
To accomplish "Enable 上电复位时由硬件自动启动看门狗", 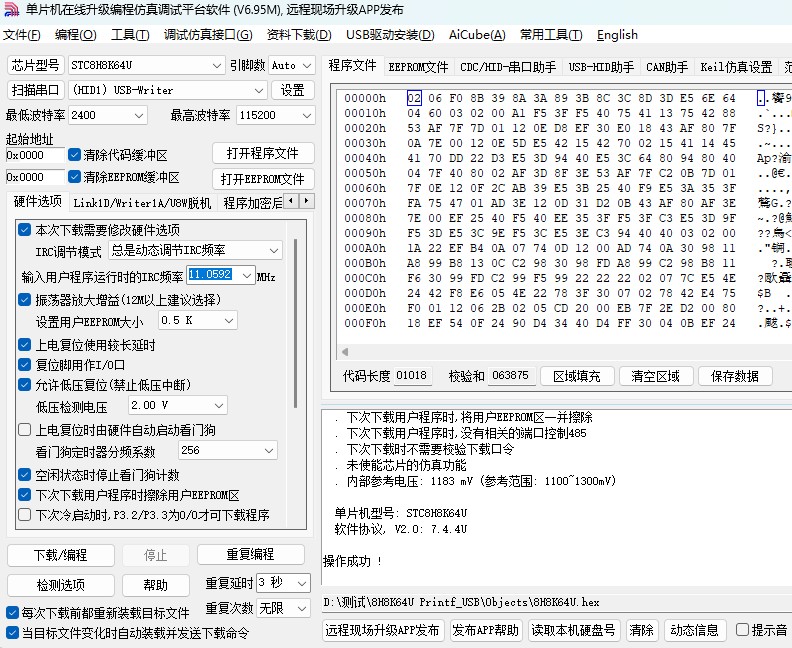I will point(24,430).
